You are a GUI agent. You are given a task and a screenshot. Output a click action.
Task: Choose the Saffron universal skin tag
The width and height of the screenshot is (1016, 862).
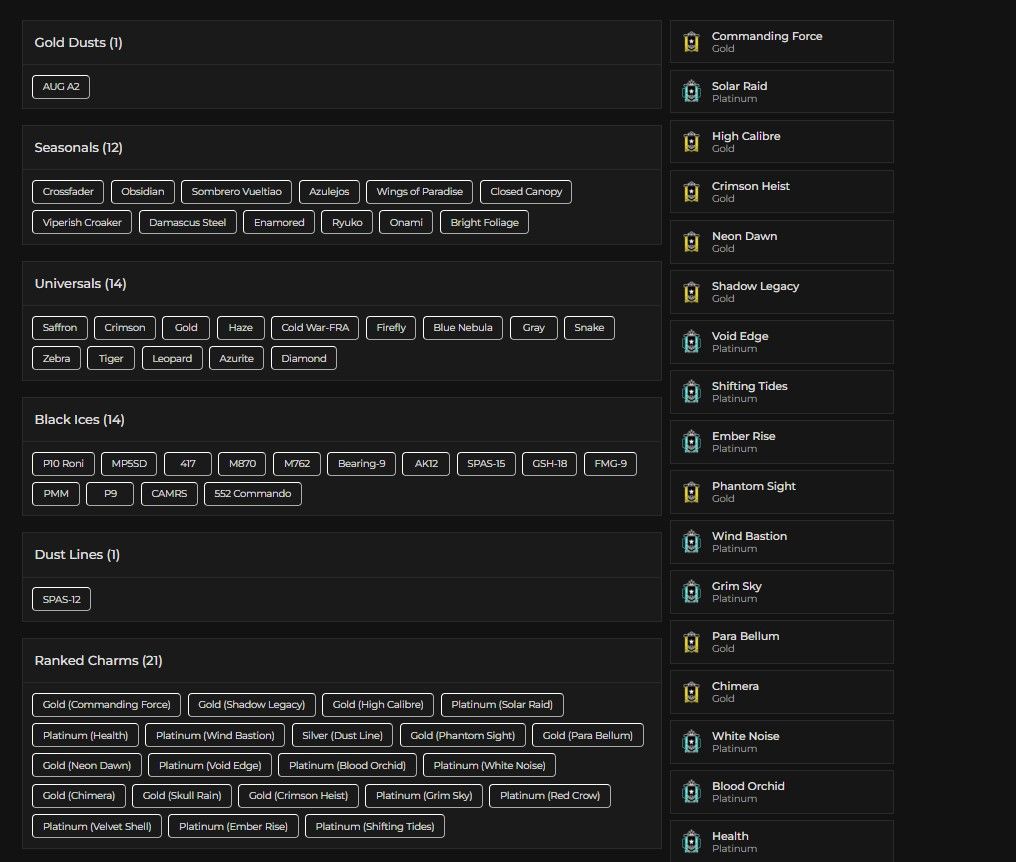pyautogui.click(x=60, y=328)
